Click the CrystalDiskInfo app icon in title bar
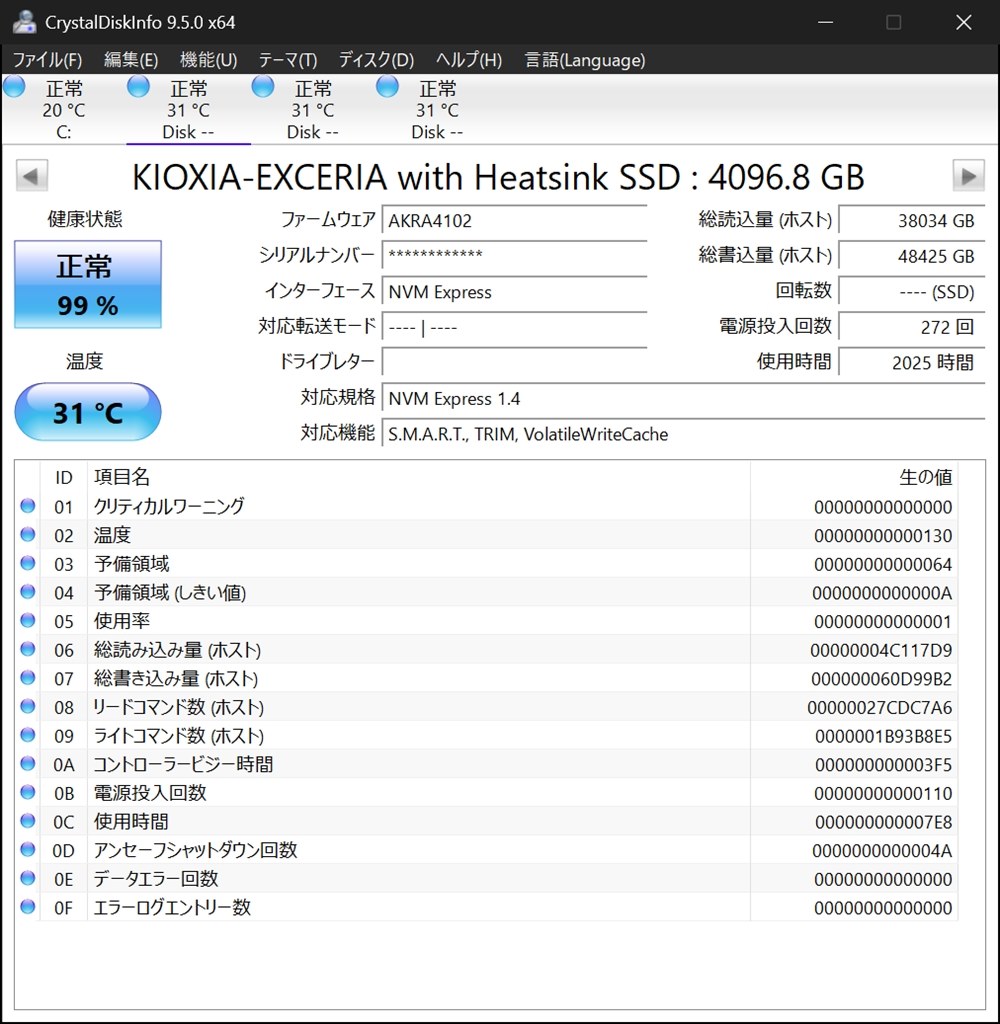1000x1024 pixels. tap(24, 22)
